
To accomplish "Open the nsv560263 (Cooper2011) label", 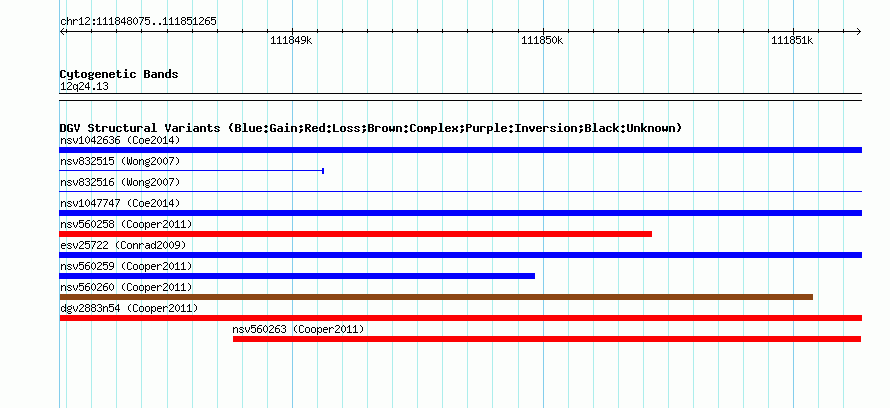I will [x=298, y=329].
